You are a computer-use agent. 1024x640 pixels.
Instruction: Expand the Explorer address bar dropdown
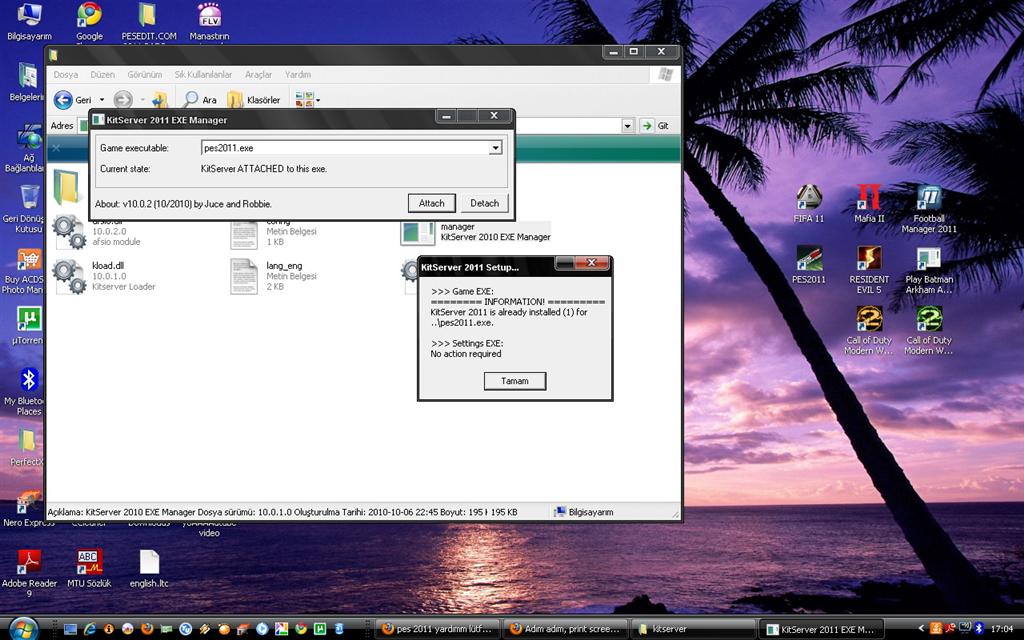click(x=628, y=125)
